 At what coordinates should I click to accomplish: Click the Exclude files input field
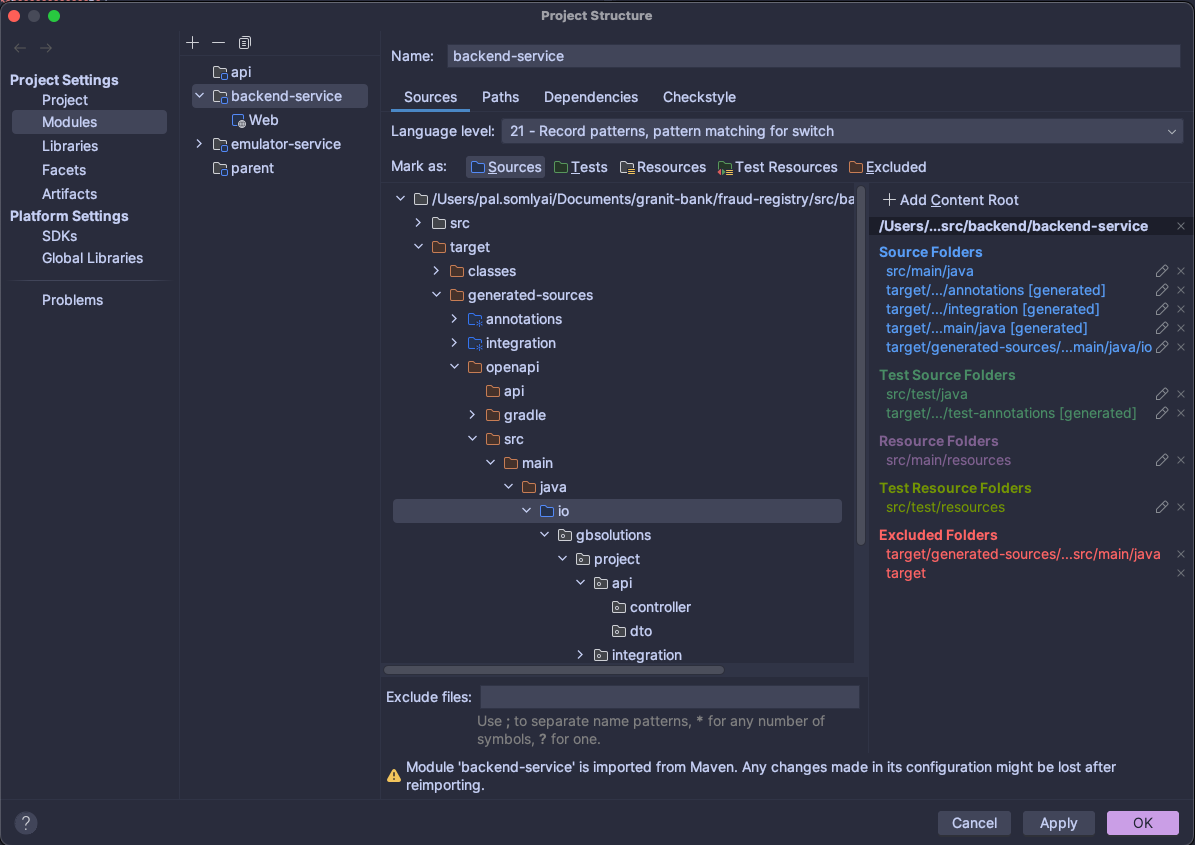point(669,697)
